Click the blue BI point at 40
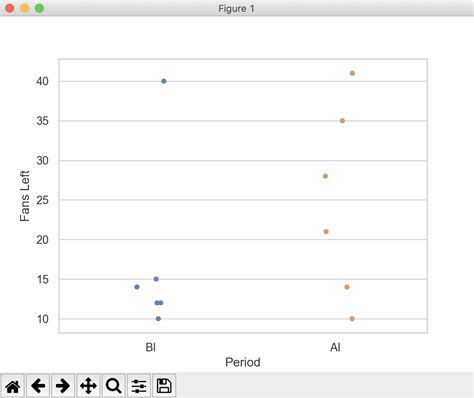 pos(164,81)
